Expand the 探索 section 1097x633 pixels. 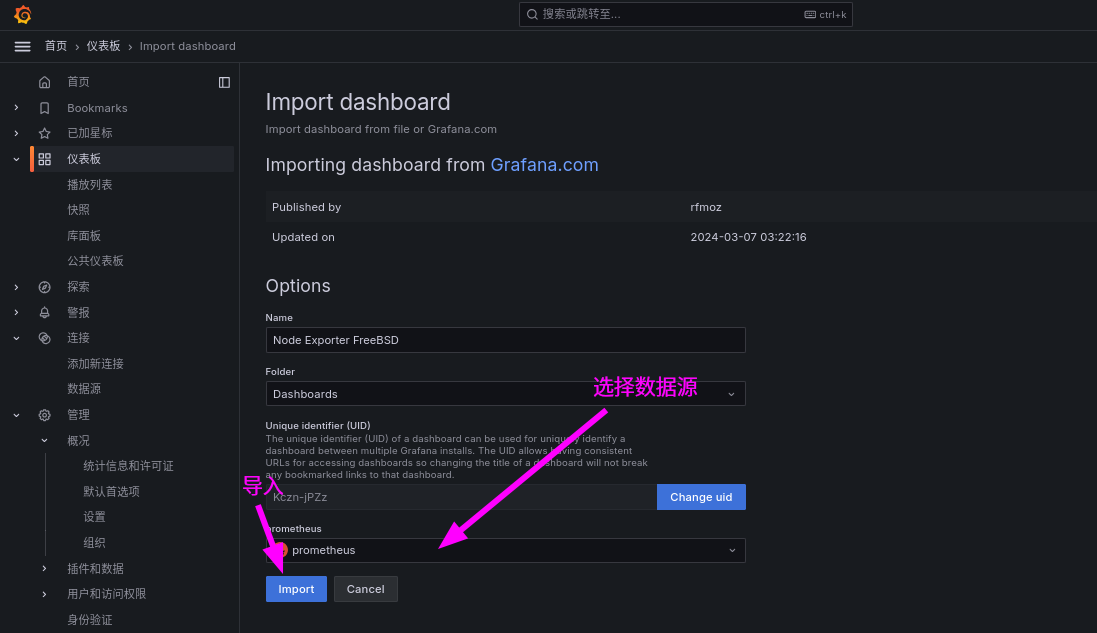16,287
